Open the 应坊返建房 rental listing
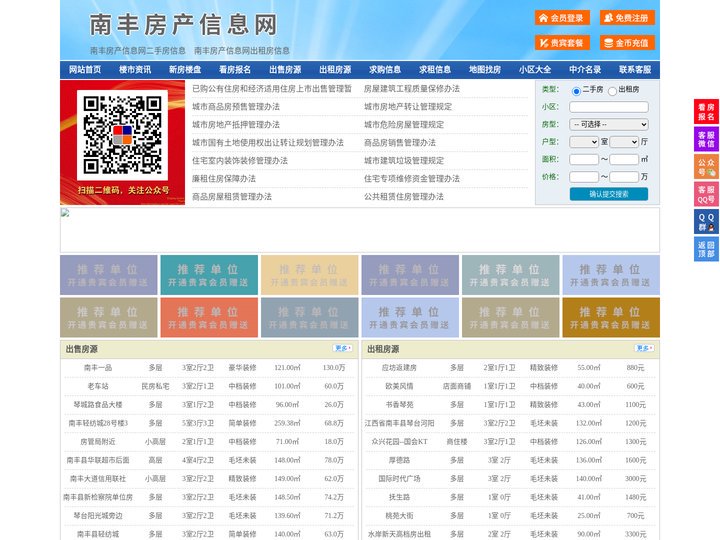This screenshot has height=540, width=720. pyautogui.click(x=399, y=368)
